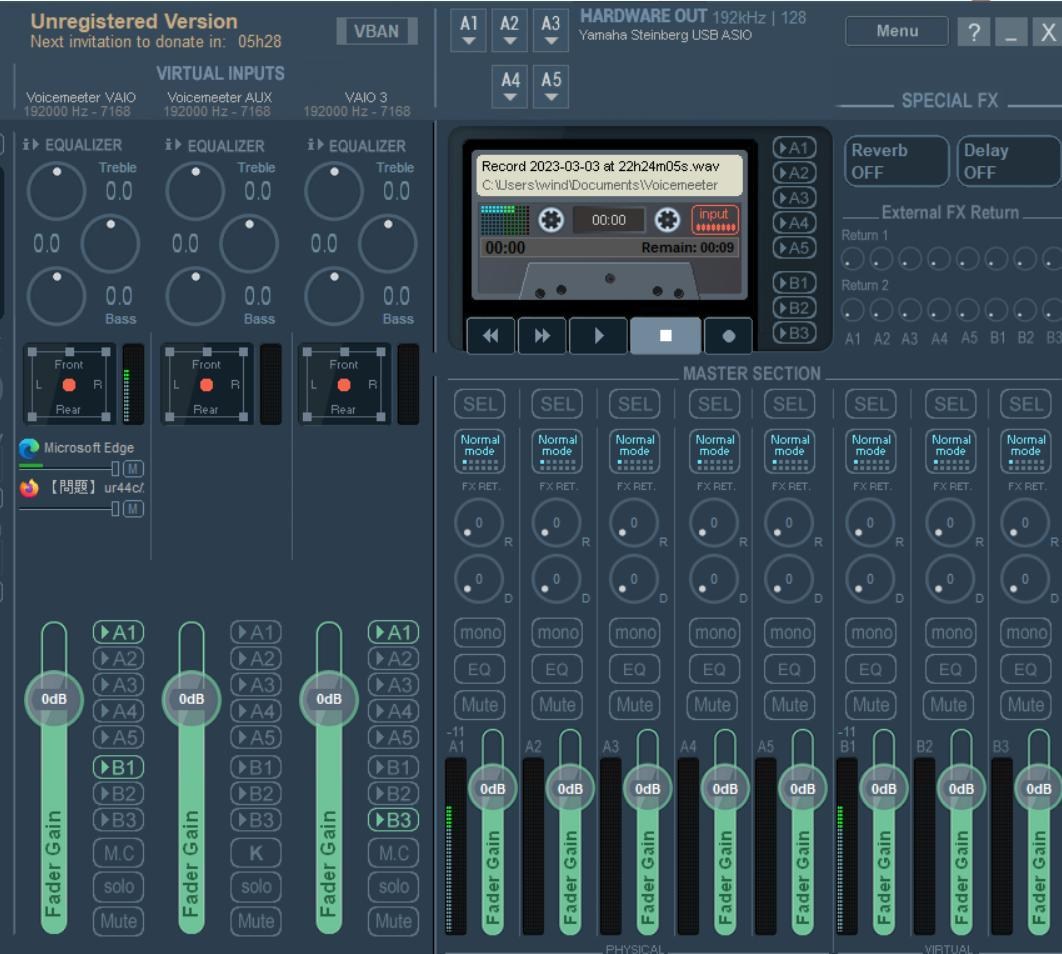Toggle recorder A5 bus arm

point(794,248)
